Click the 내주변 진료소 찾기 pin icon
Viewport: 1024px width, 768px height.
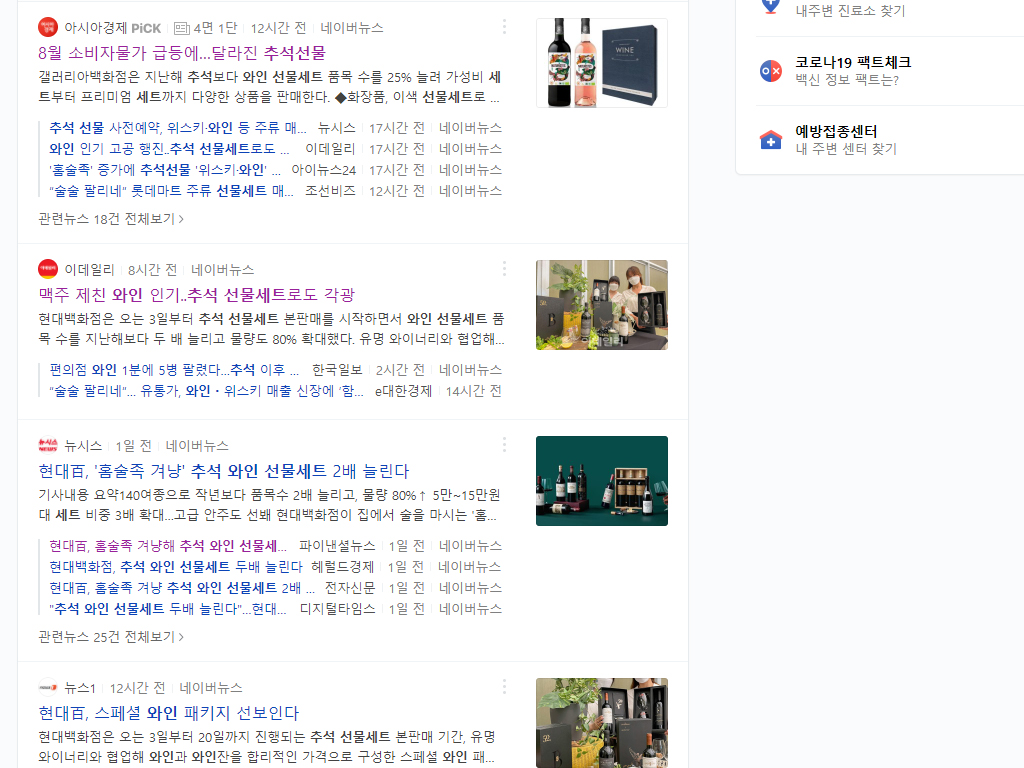[771, 7]
